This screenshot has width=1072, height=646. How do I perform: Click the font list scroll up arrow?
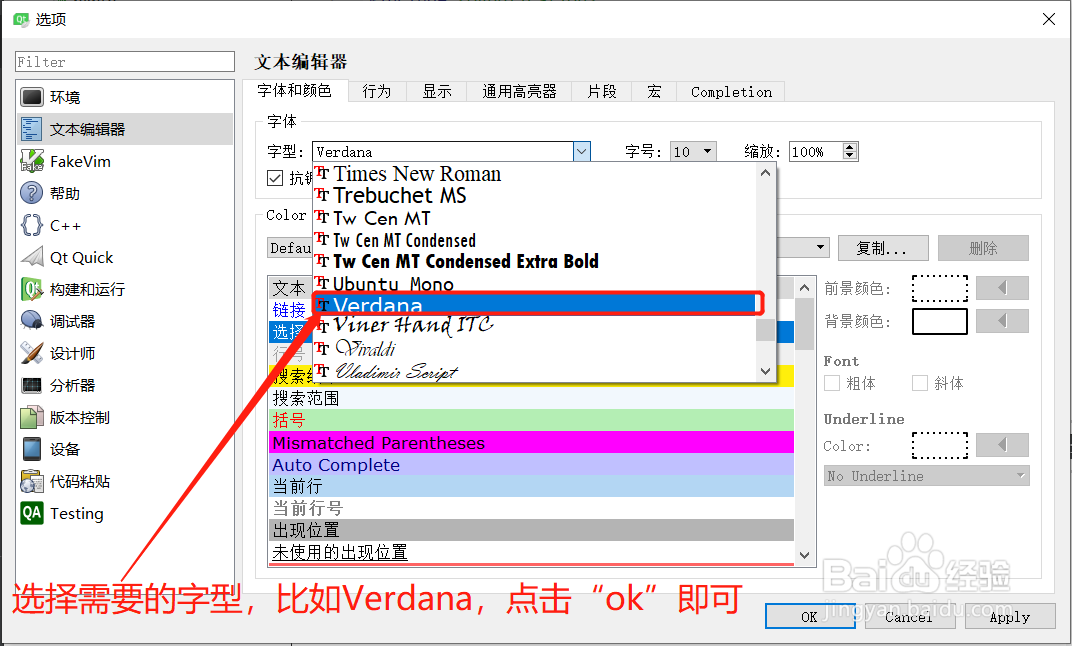766,173
